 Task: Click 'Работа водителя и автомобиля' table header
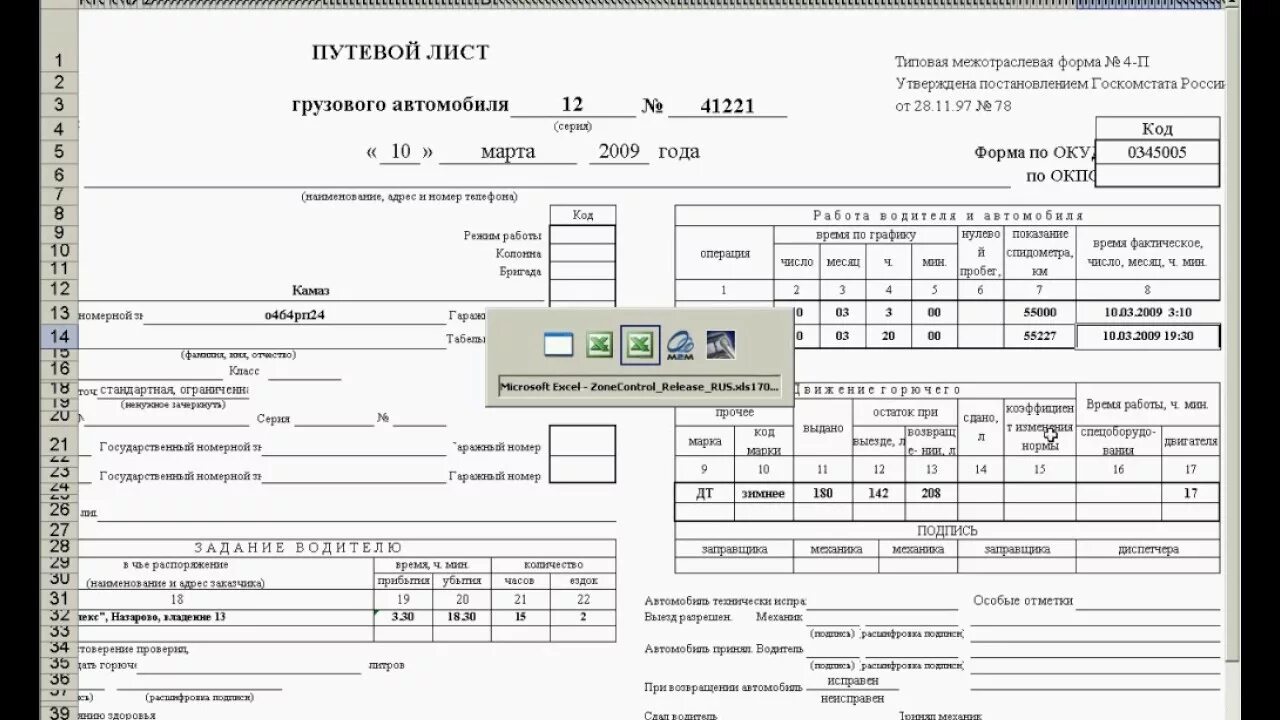click(947, 215)
